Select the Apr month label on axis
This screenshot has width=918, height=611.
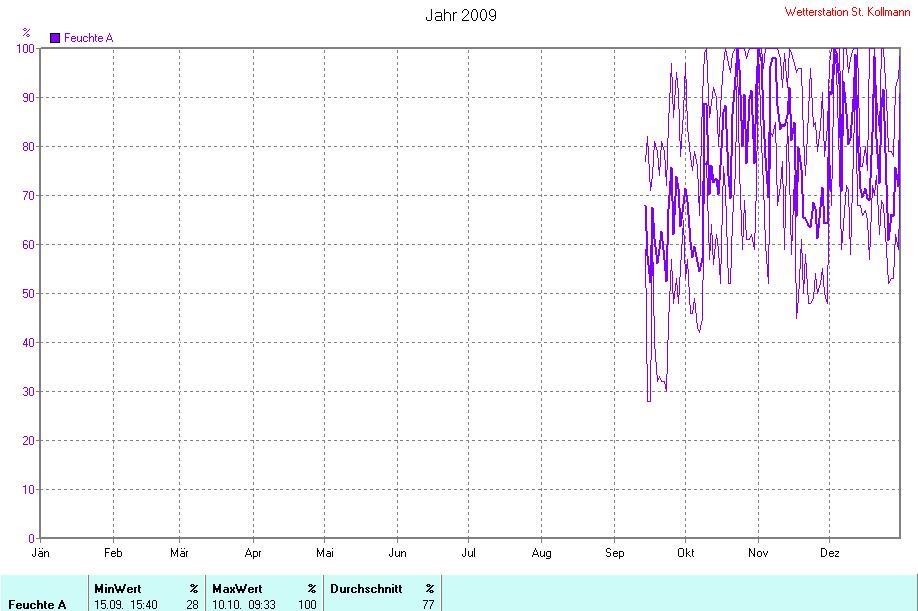[x=253, y=552]
